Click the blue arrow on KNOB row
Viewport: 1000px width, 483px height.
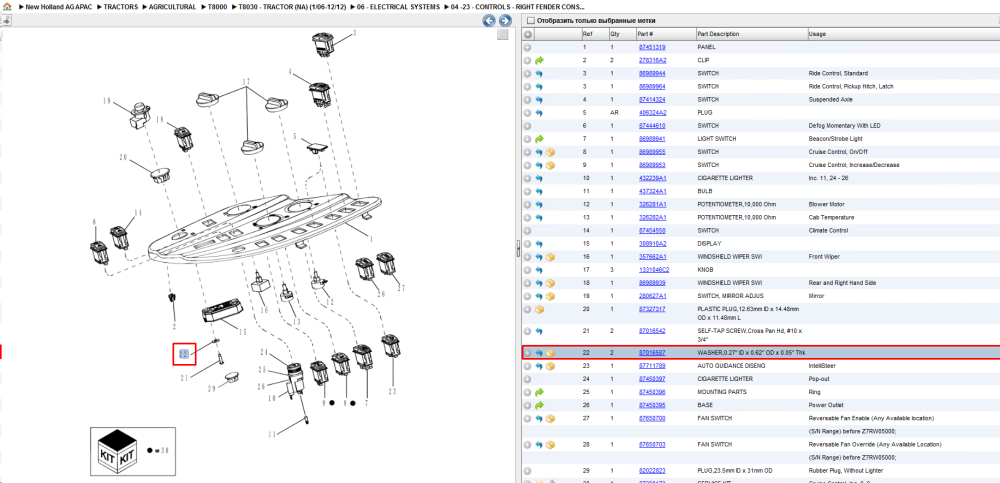(x=540, y=270)
